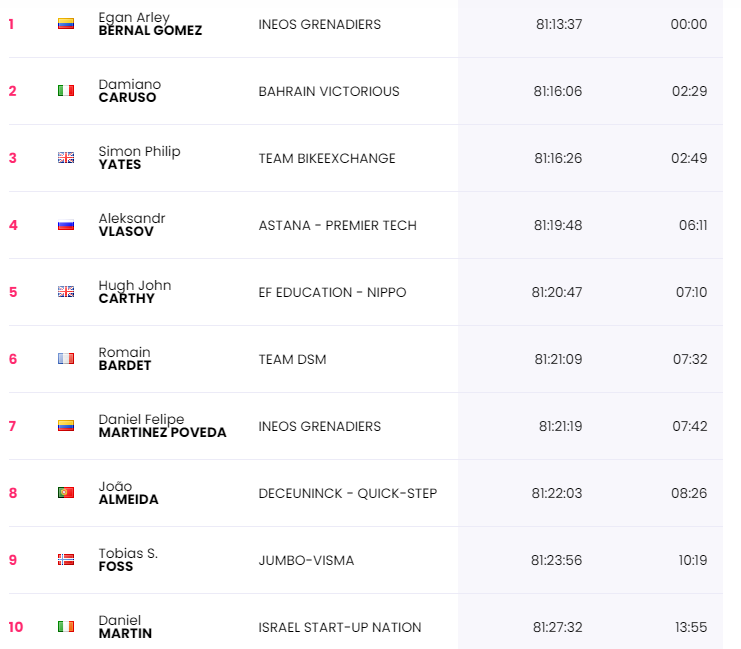Screen dimensions: 741x649
Task: Click the Colombian flag beside Egan Bernal
Action: click(66, 24)
